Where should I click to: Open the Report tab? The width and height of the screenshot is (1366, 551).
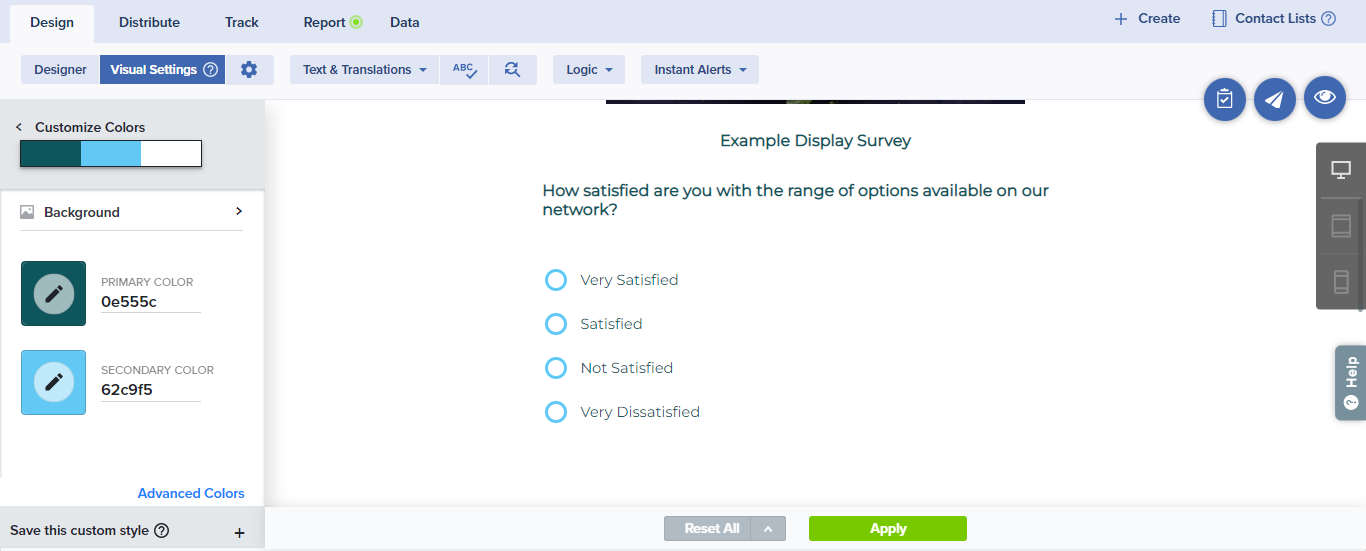pos(325,22)
